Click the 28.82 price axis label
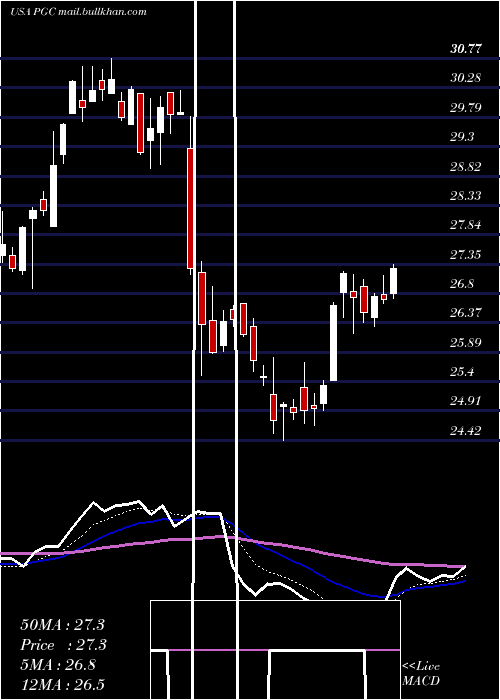 click(x=466, y=167)
